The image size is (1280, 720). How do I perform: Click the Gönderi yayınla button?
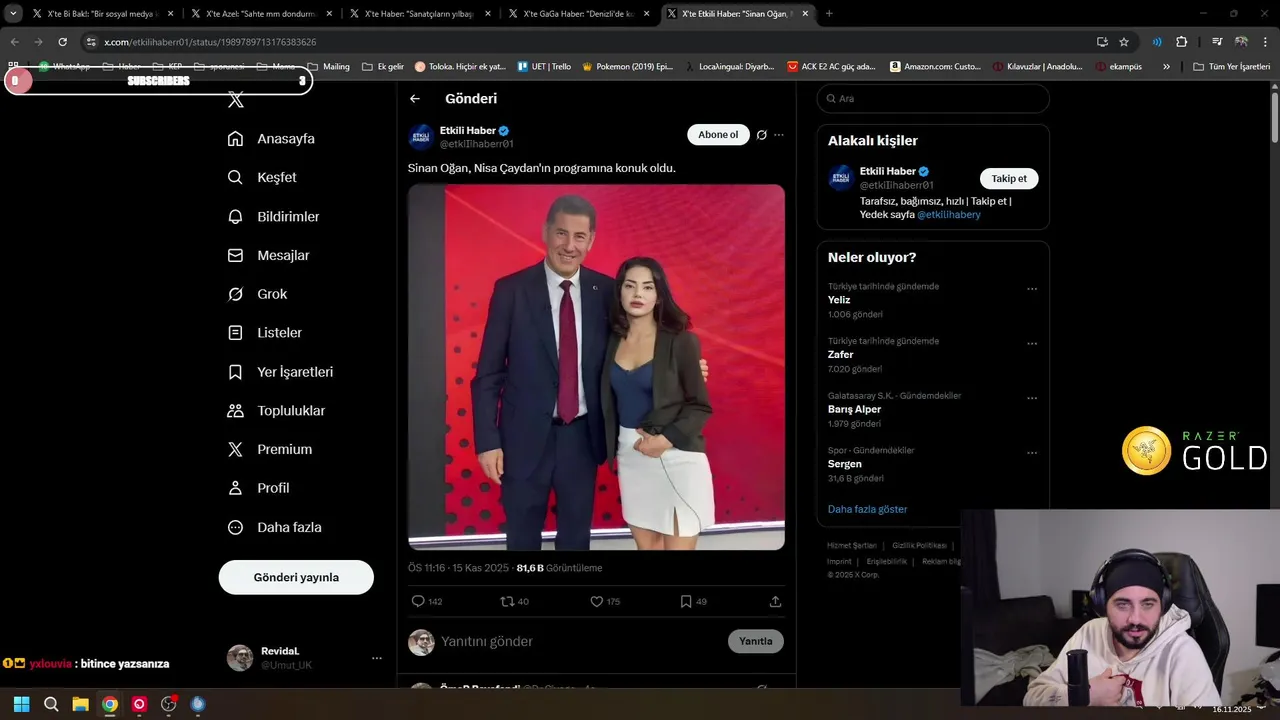(x=296, y=577)
